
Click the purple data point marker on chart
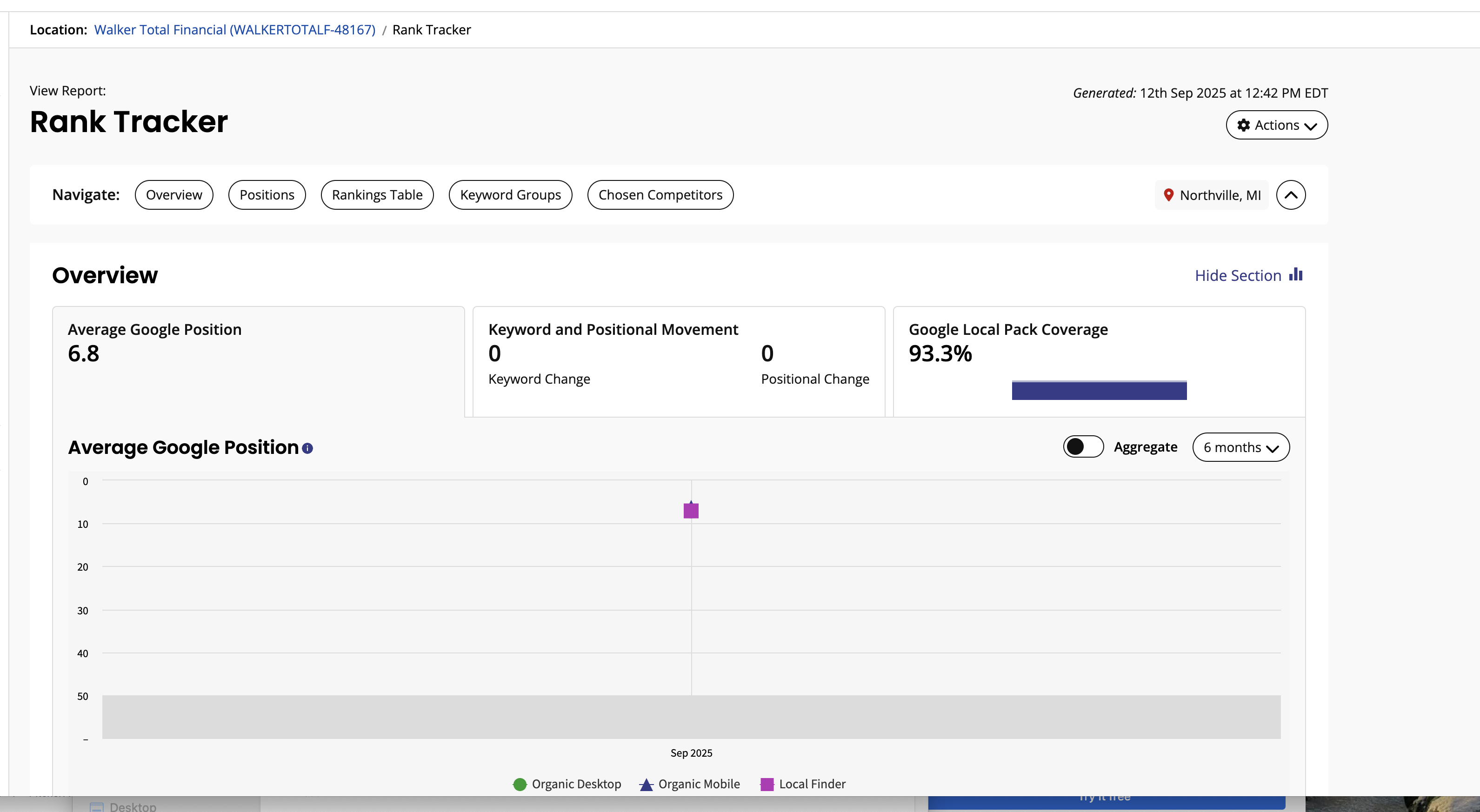click(691, 510)
